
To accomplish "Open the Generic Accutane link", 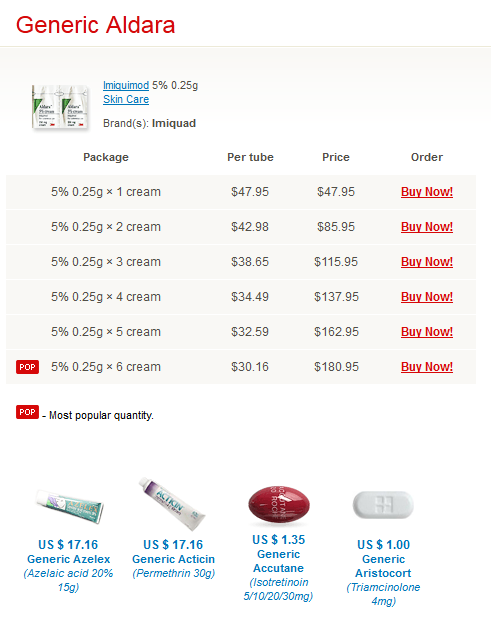I will (x=279, y=561).
